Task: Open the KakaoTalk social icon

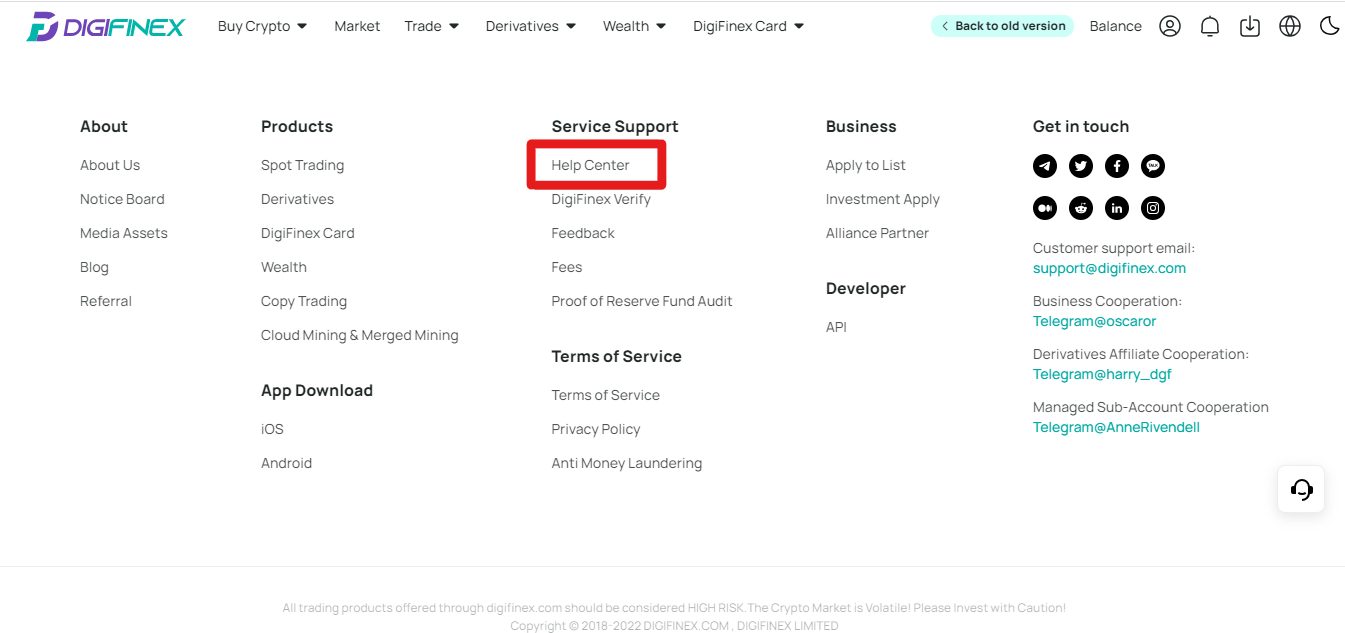Action: pos(1153,166)
